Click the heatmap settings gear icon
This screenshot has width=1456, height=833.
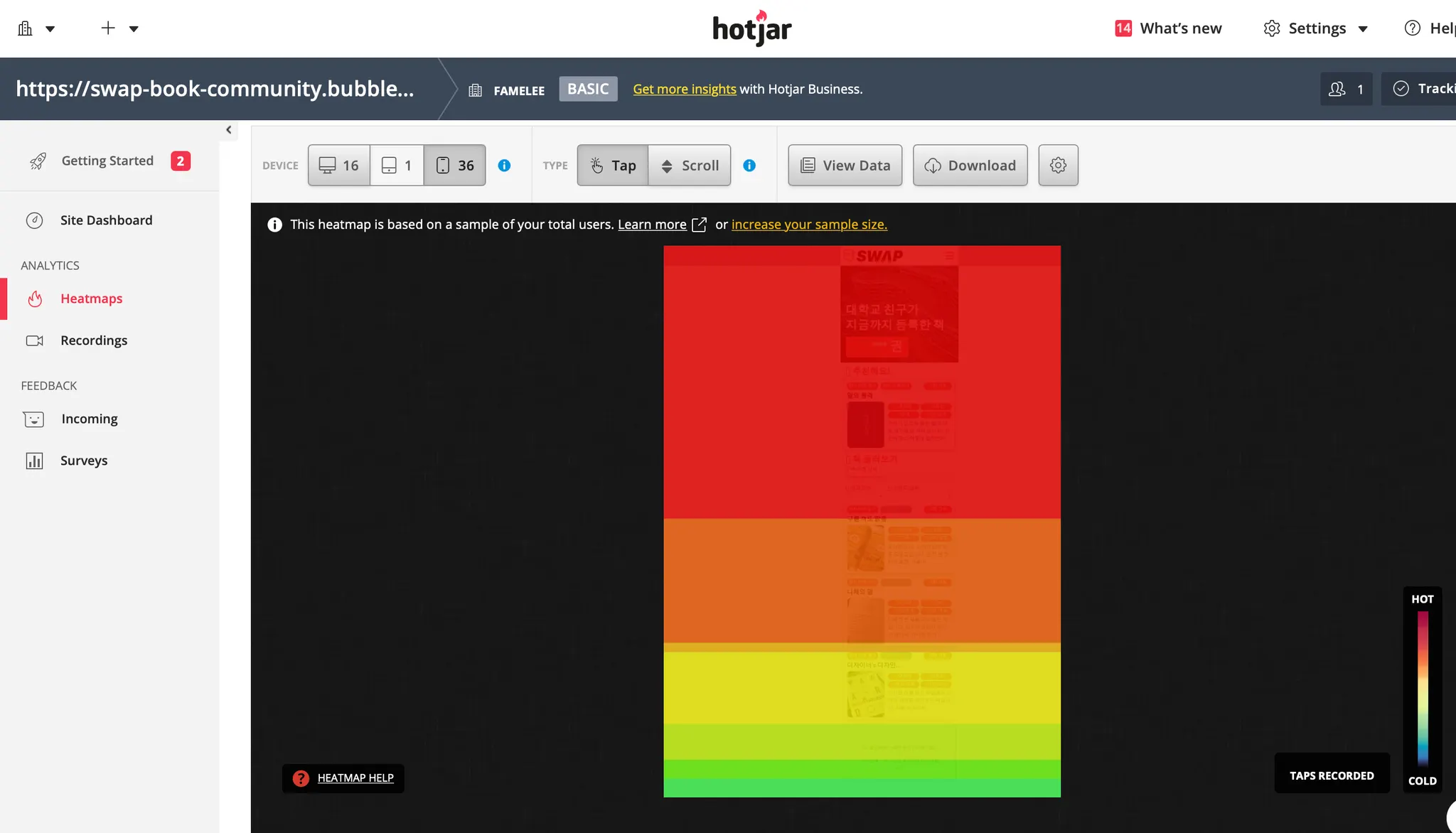pos(1058,166)
